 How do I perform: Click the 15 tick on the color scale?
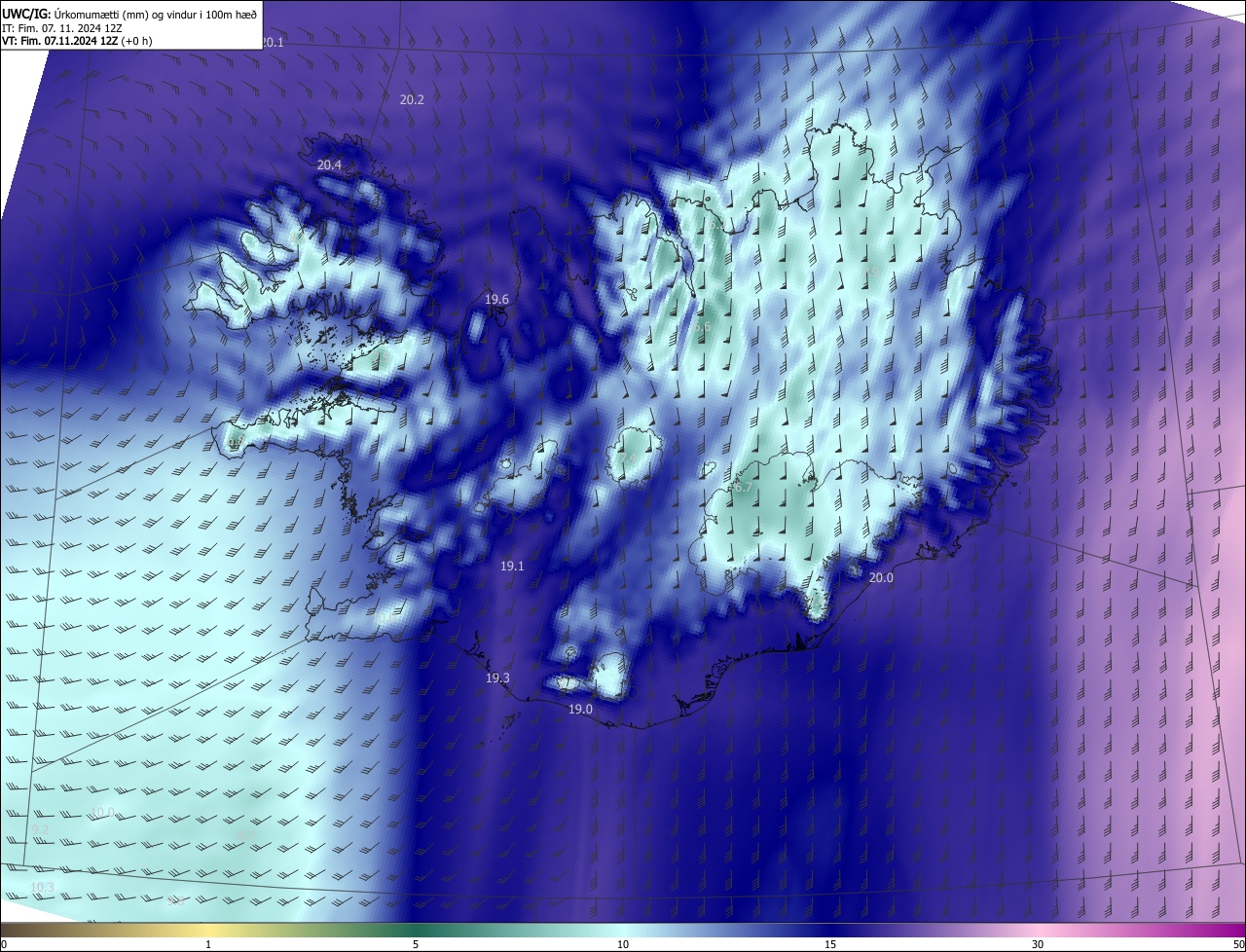point(830,945)
